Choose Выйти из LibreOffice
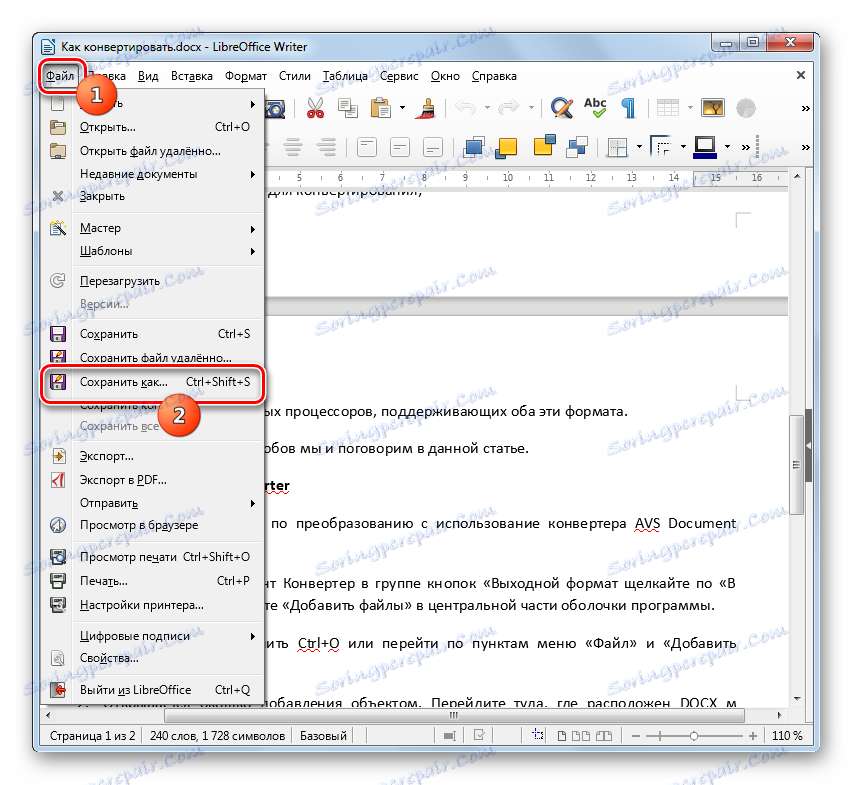 (x=152, y=690)
